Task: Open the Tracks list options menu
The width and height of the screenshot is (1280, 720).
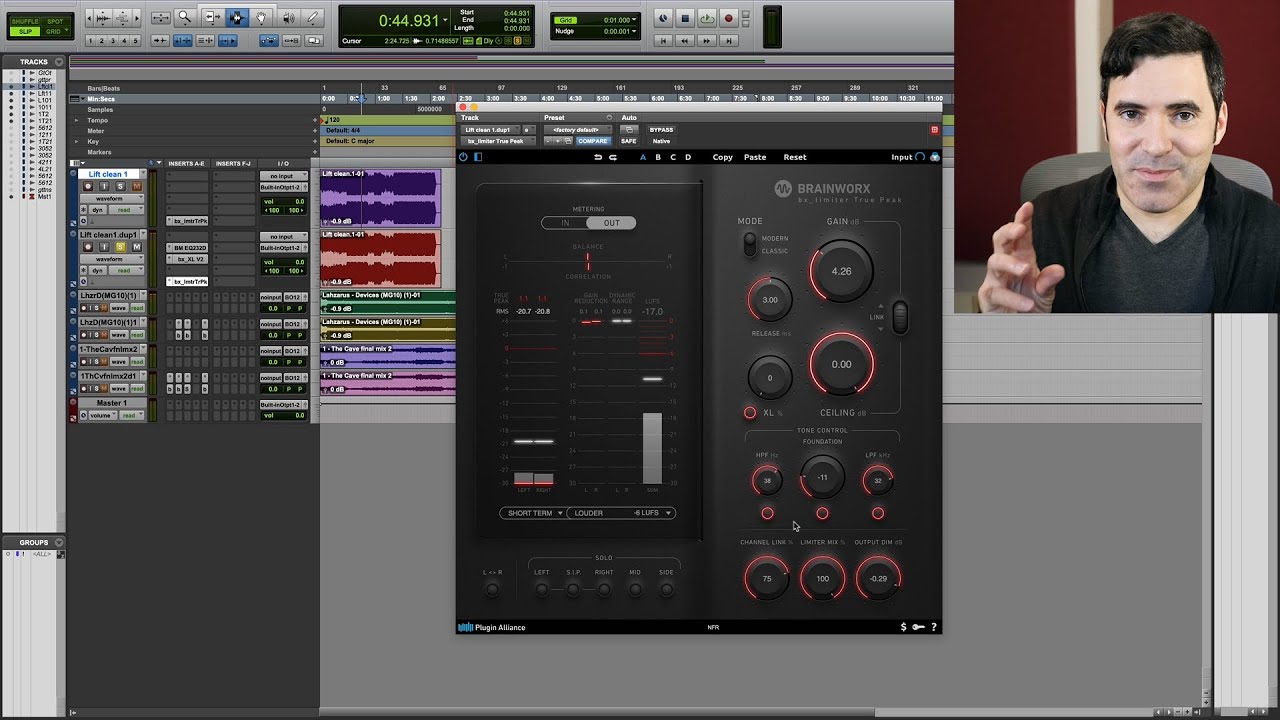Action: [x=60, y=62]
